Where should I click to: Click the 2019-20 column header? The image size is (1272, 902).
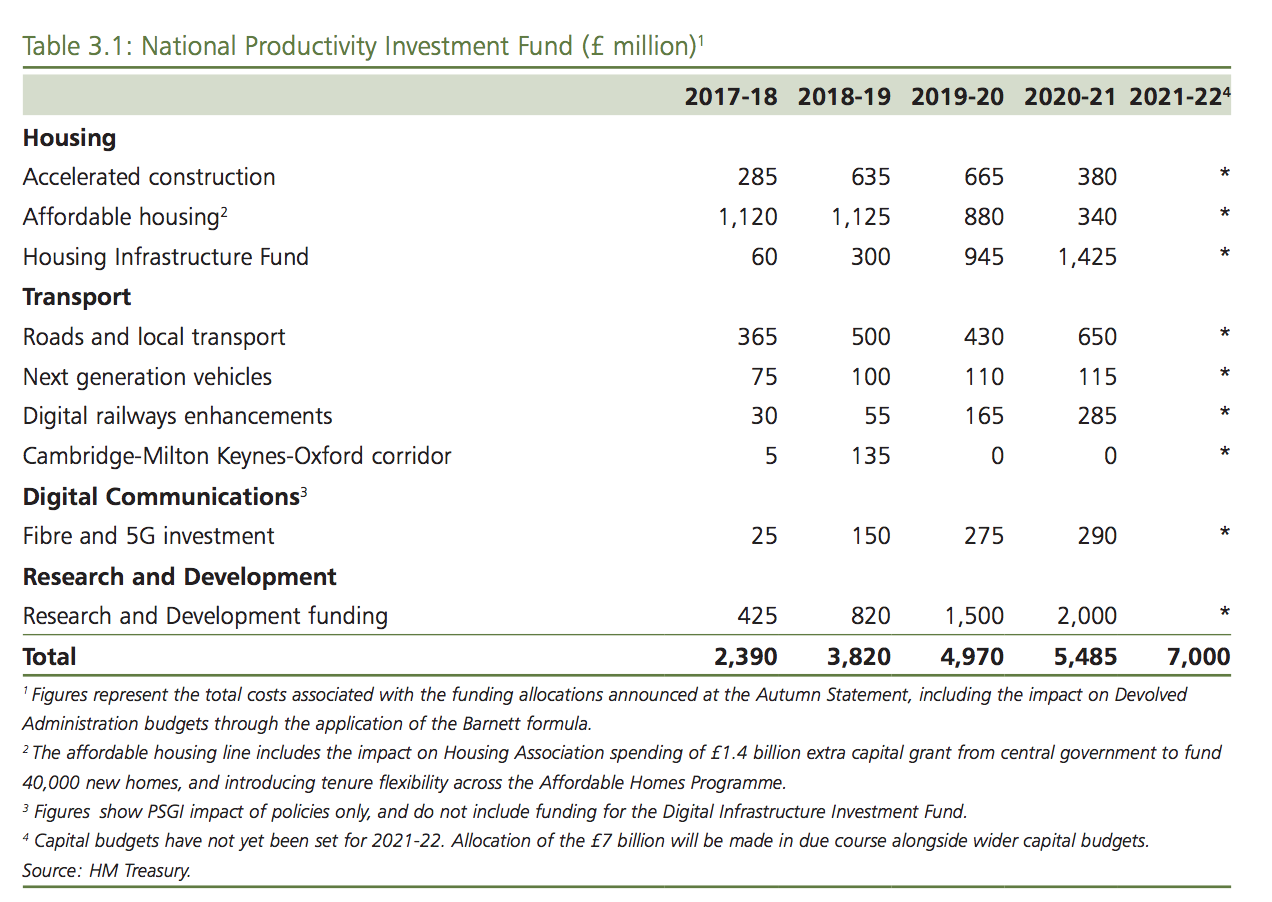tap(957, 97)
